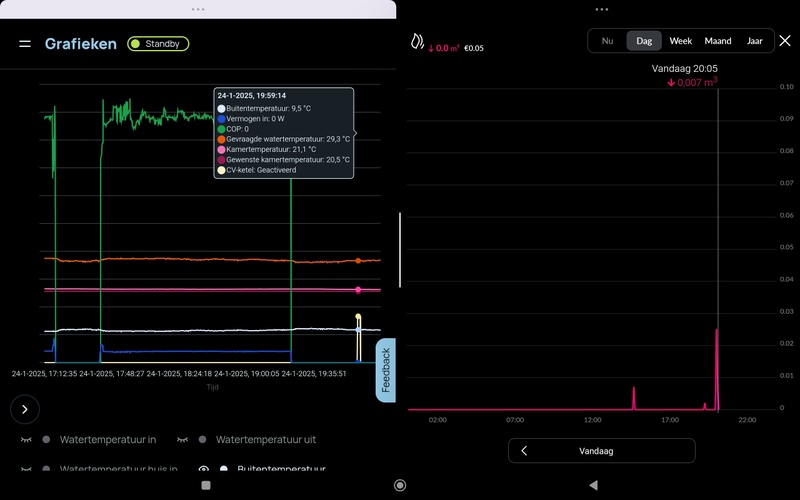This screenshot has width=800, height=500.
Task: Select the Dag tab
Action: click(x=644, y=41)
